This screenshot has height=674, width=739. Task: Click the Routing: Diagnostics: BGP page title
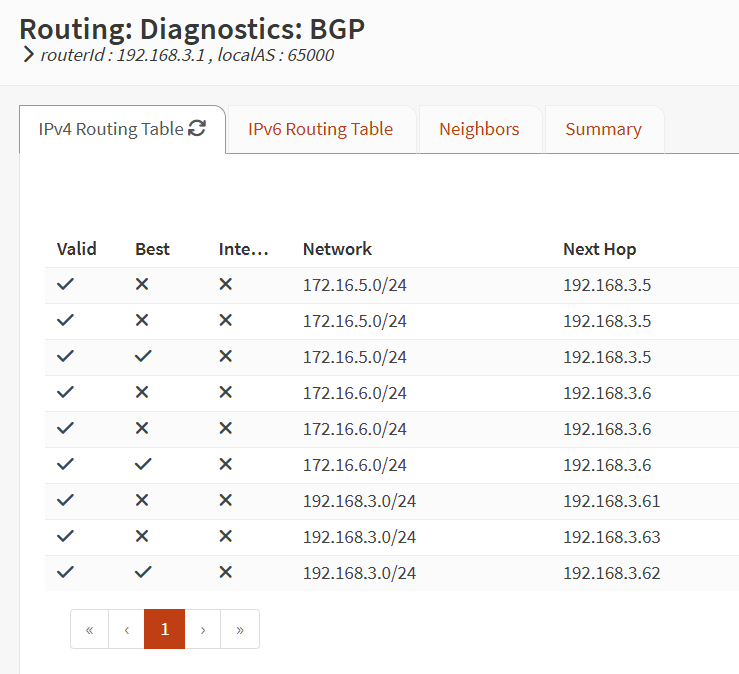pyautogui.click(x=192, y=29)
